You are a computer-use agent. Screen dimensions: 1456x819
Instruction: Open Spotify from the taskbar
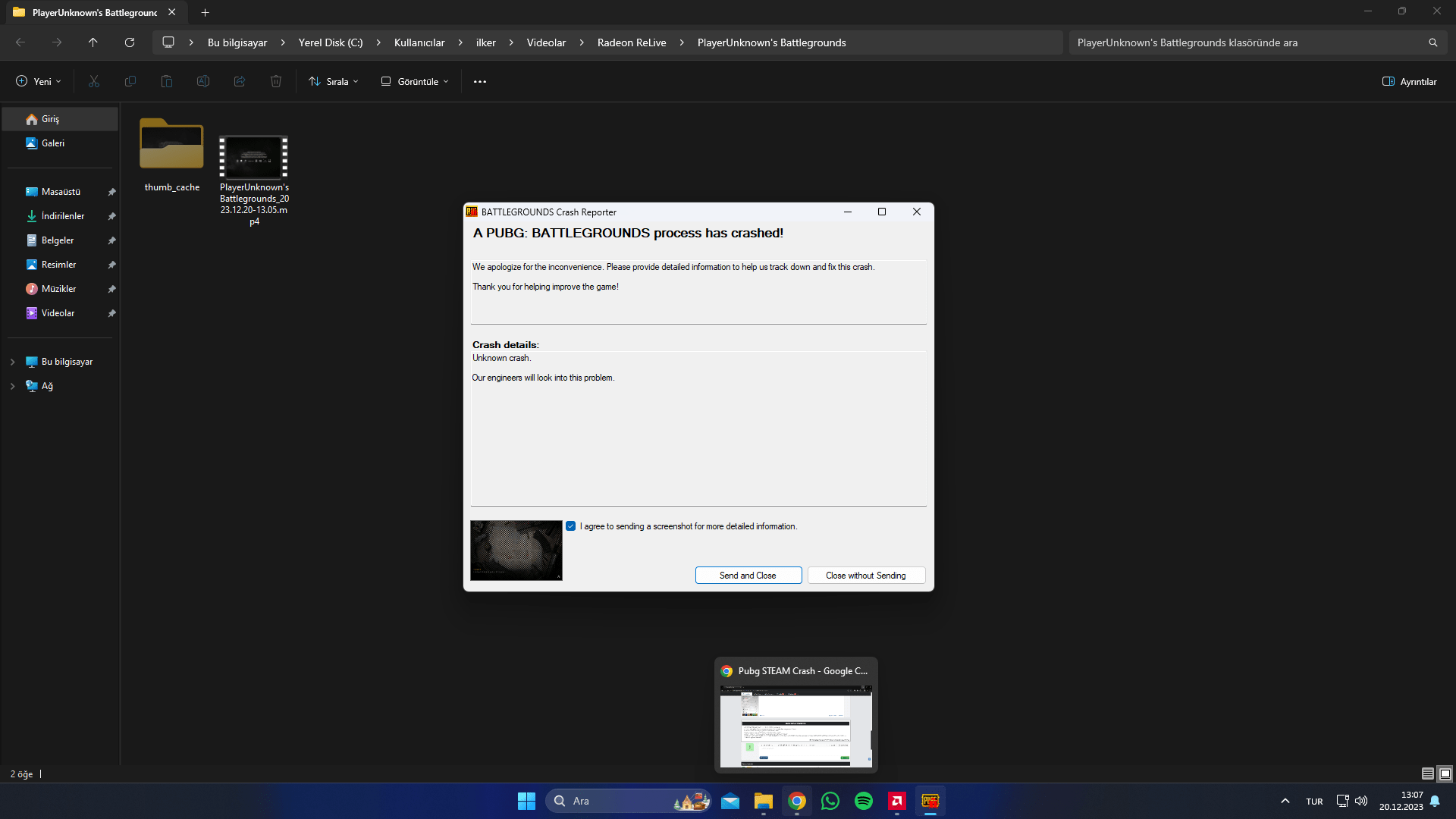click(x=864, y=801)
